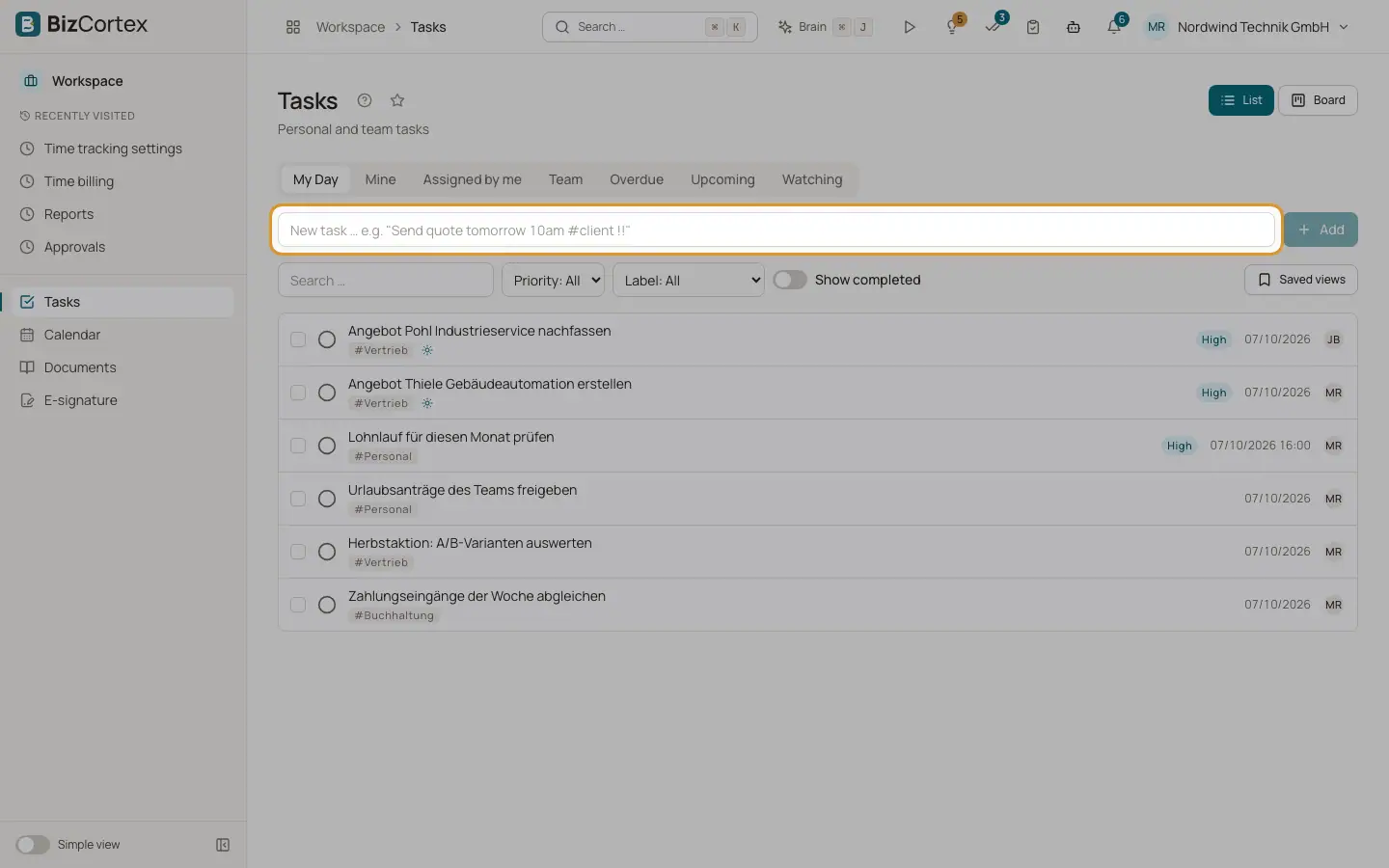The width and height of the screenshot is (1389, 868).
Task: Focus the New task input field
Action: point(776,230)
